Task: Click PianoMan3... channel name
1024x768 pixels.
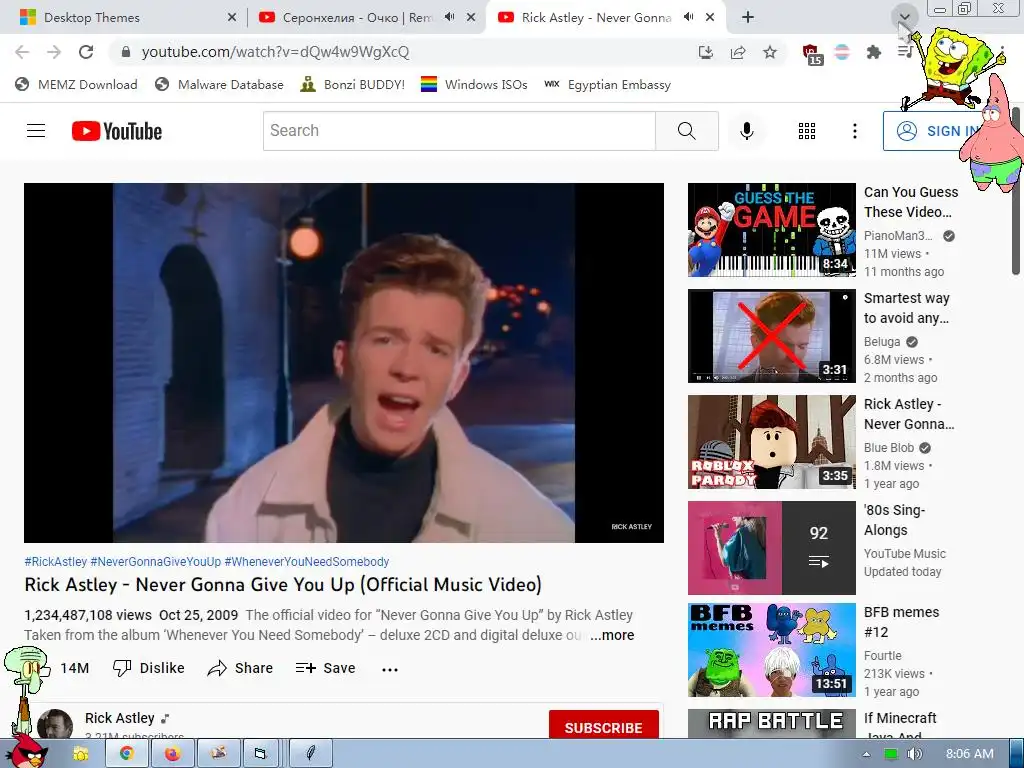Action: coord(898,236)
